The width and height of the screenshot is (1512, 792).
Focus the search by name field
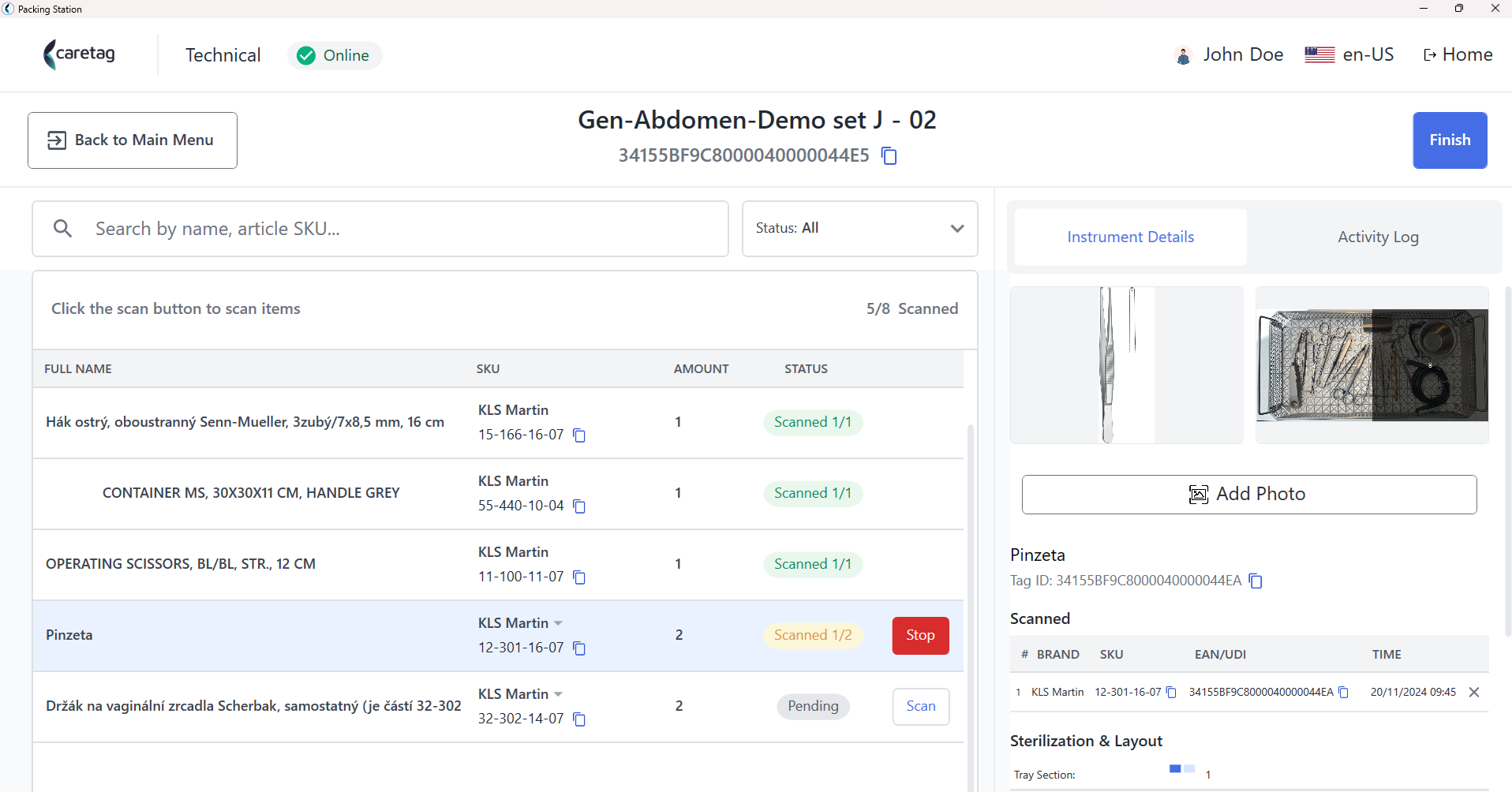coord(380,229)
